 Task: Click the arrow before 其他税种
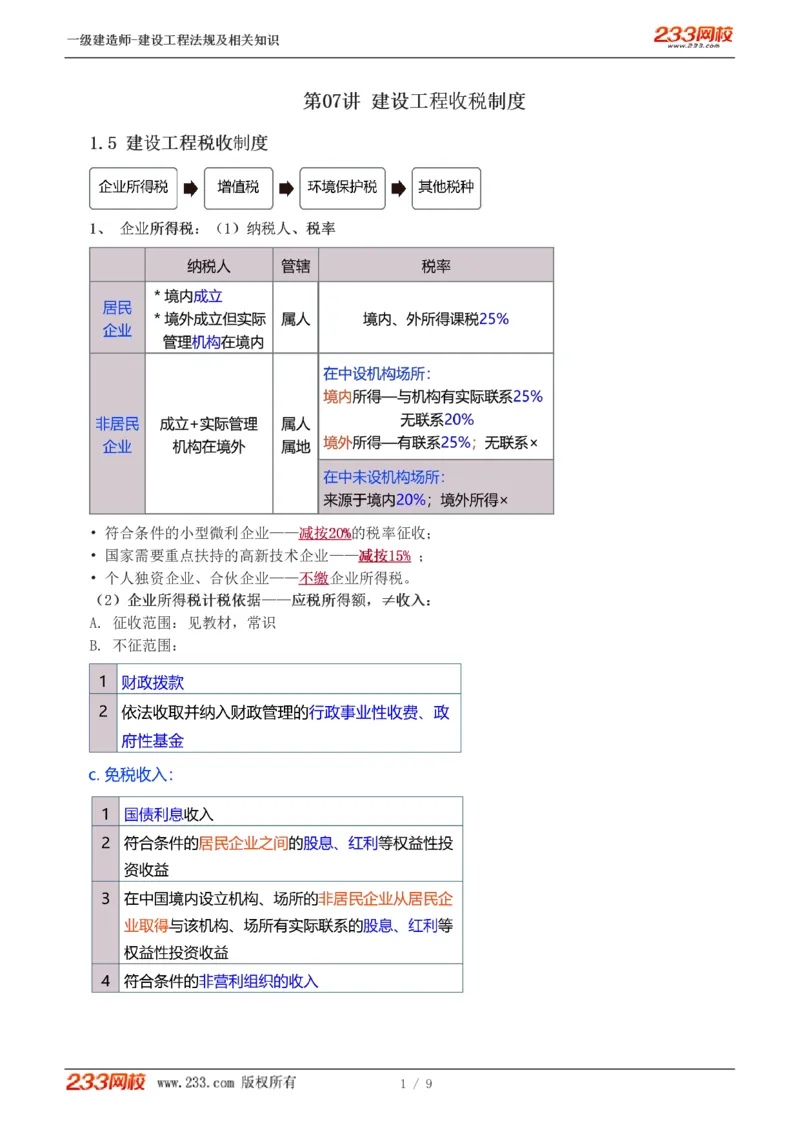click(398, 188)
